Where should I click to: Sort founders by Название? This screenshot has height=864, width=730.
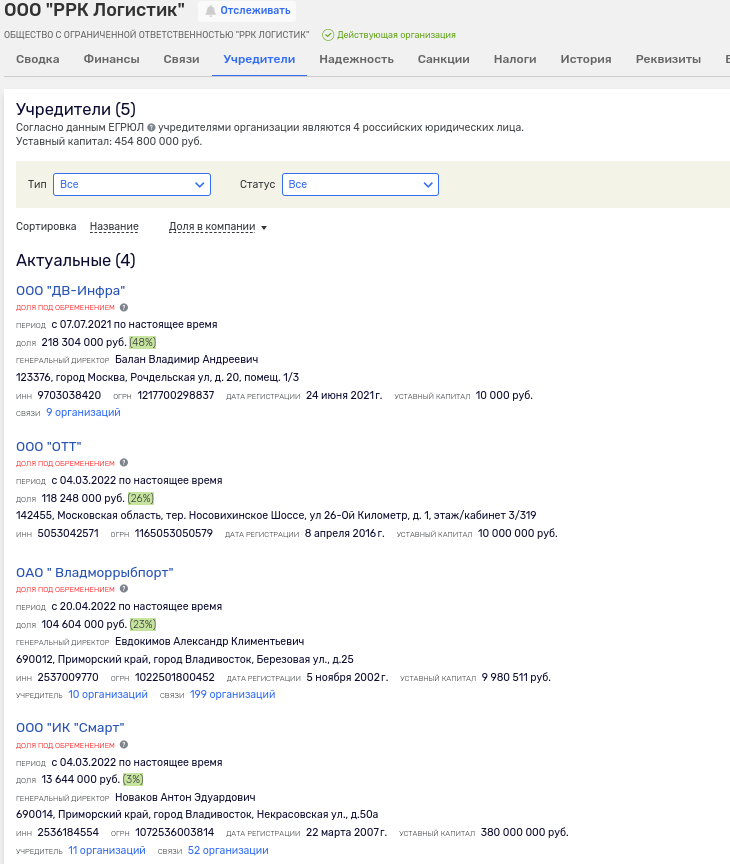pyautogui.click(x=114, y=227)
